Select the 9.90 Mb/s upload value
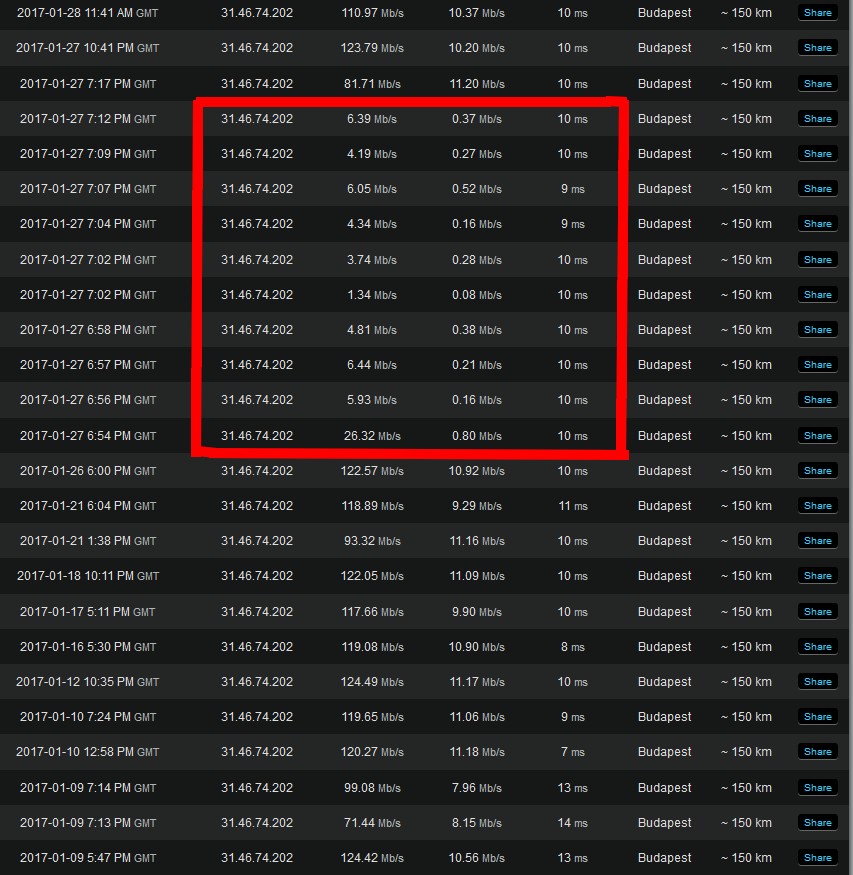 pos(476,612)
